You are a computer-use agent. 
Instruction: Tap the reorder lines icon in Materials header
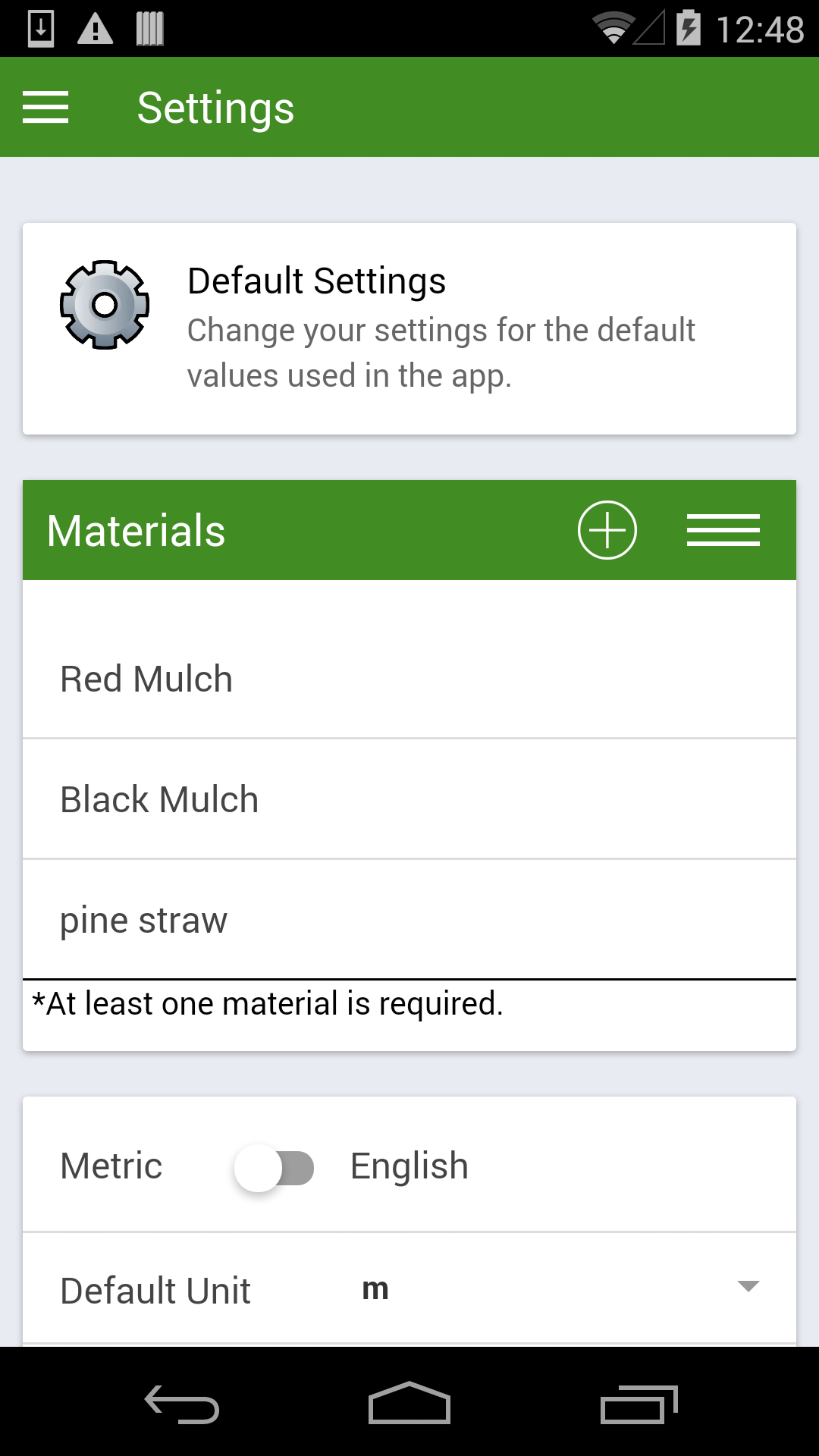(x=724, y=529)
